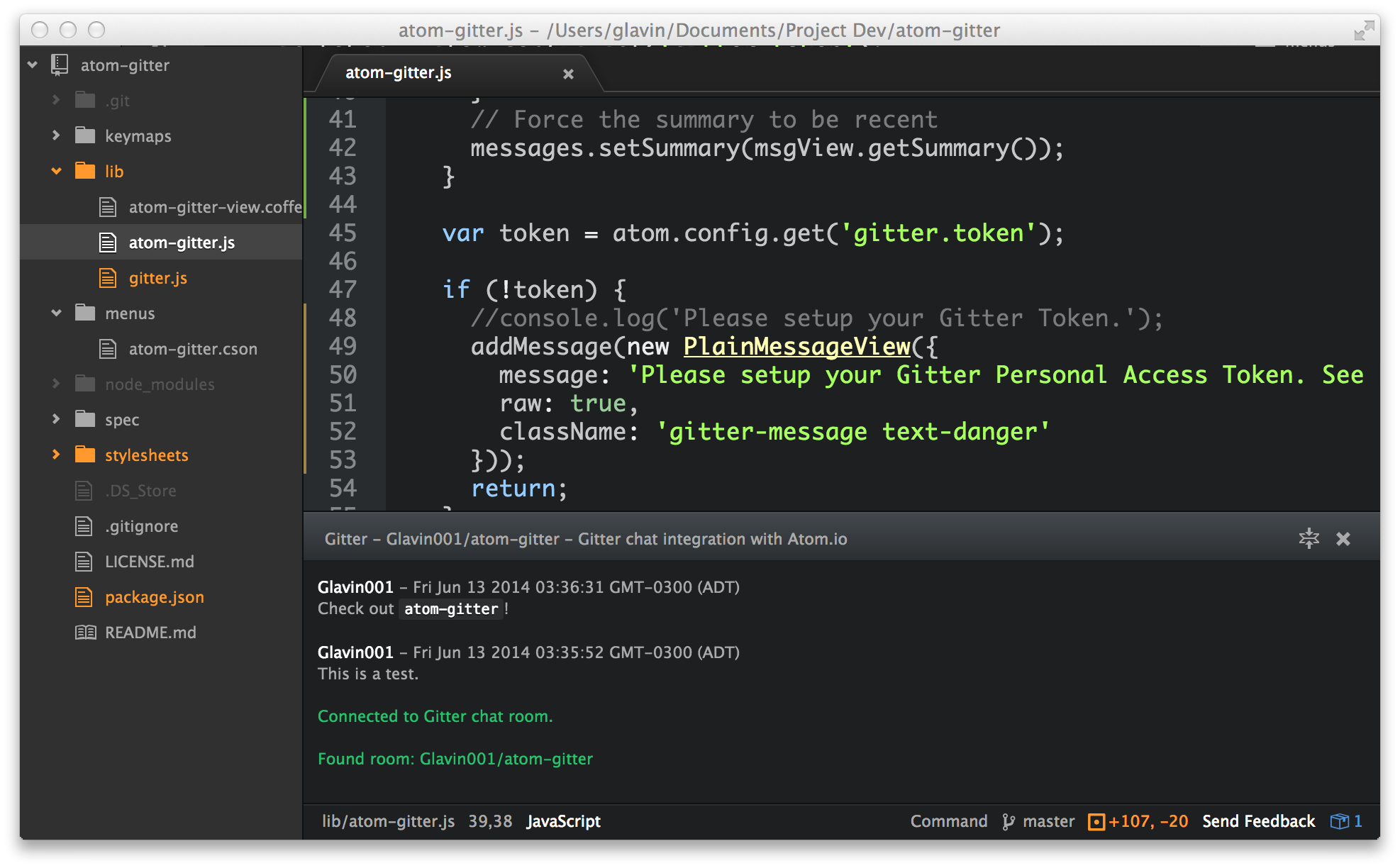Image resolution: width=1400 pixels, height=868 pixels.
Task: Click the git branch icon beside master
Action: [x=1009, y=821]
